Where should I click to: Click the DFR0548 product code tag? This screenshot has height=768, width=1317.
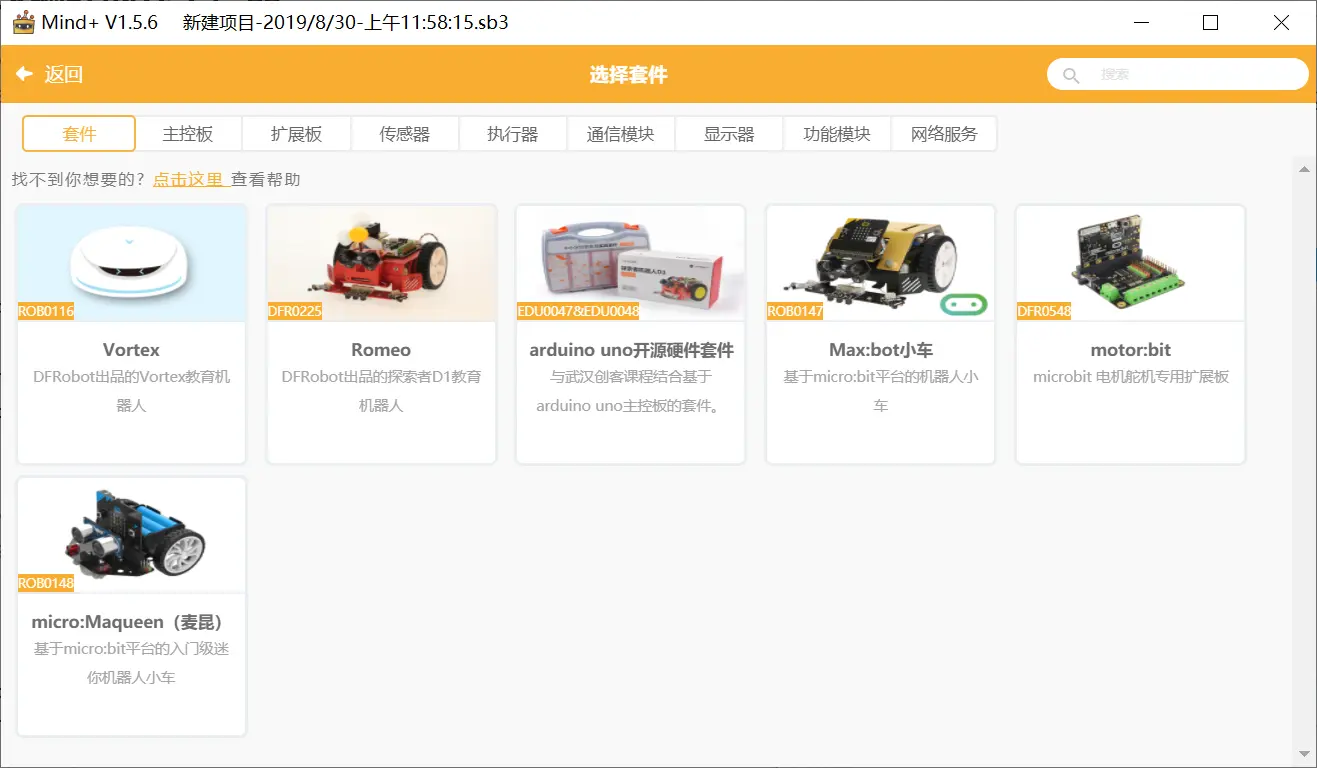[1044, 311]
